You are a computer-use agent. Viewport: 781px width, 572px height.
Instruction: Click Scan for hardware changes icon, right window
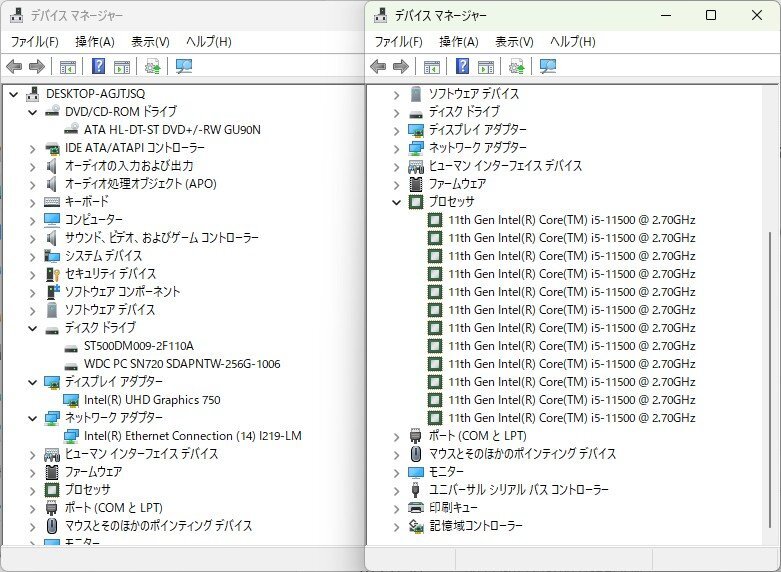pos(548,66)
